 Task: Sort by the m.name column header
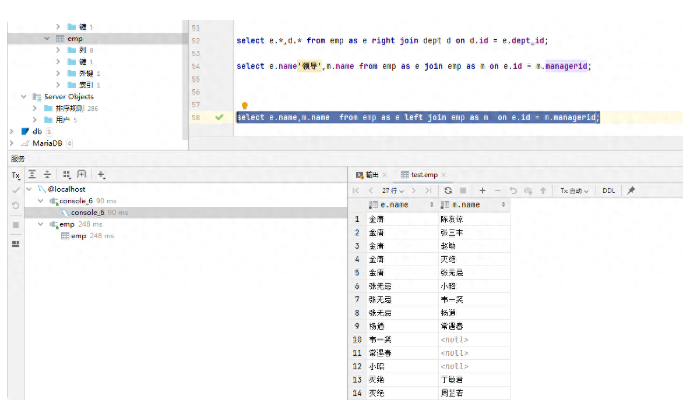(474, 205)
